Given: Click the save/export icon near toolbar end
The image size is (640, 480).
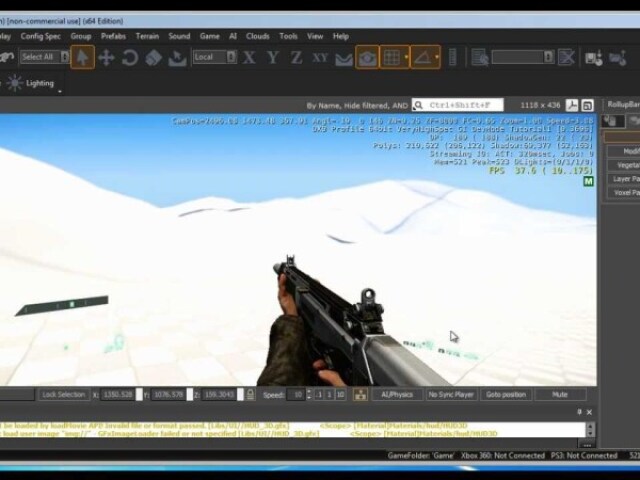Looking at the screenshot, I should [593, 58].
